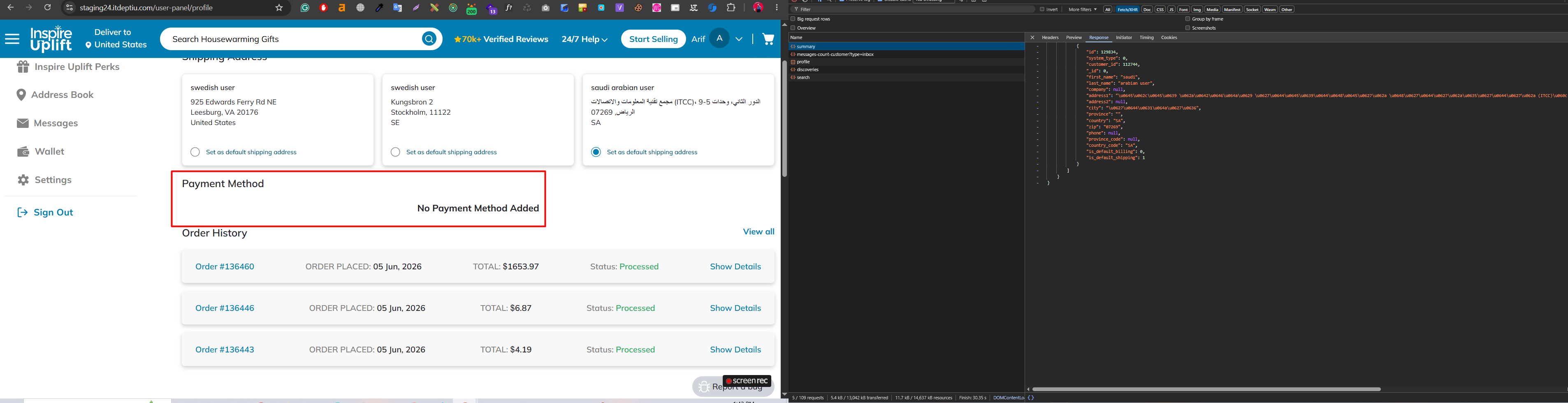The image size is (1568, 403).
Task: Click the search magnifier button
Action: click(x=429, y=39)
